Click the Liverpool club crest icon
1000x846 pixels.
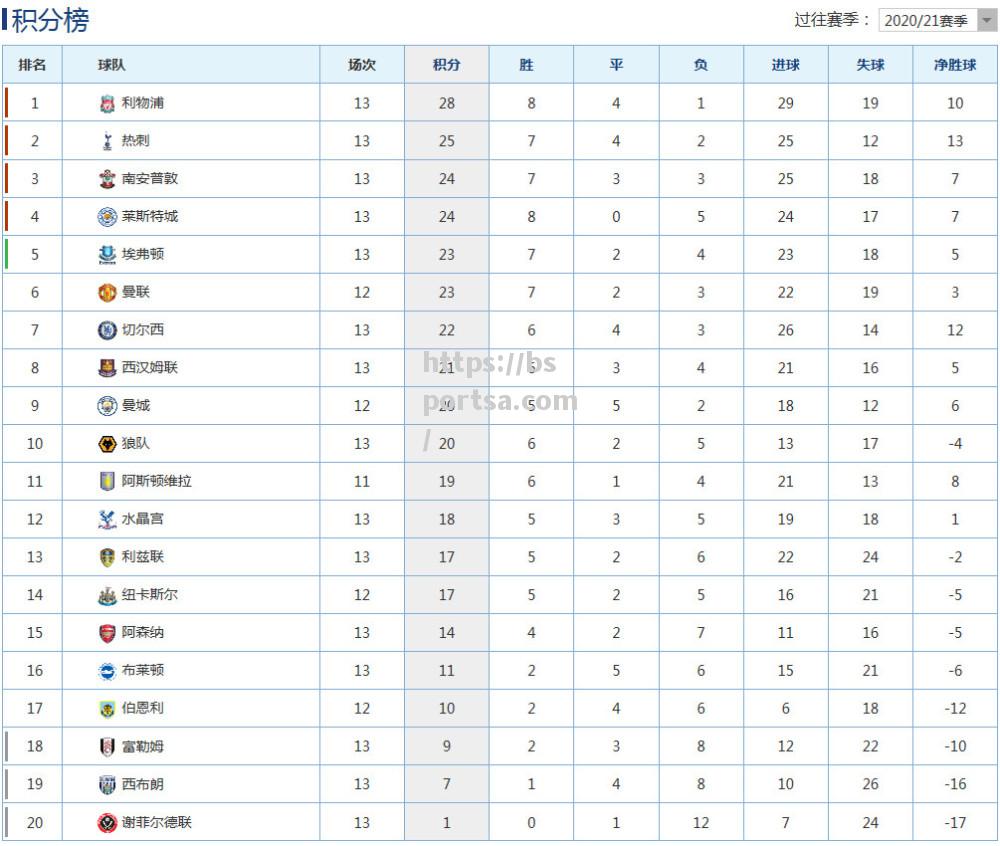pos(107,103)
